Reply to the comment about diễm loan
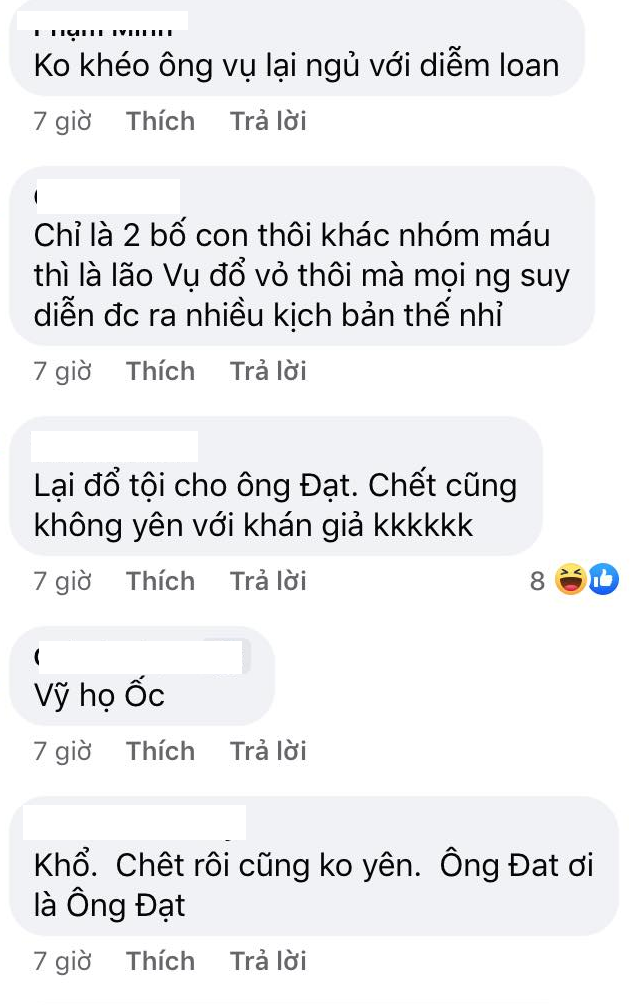Screen dimensions: 643x1005 pyautogui.click(x=268, y=121)
